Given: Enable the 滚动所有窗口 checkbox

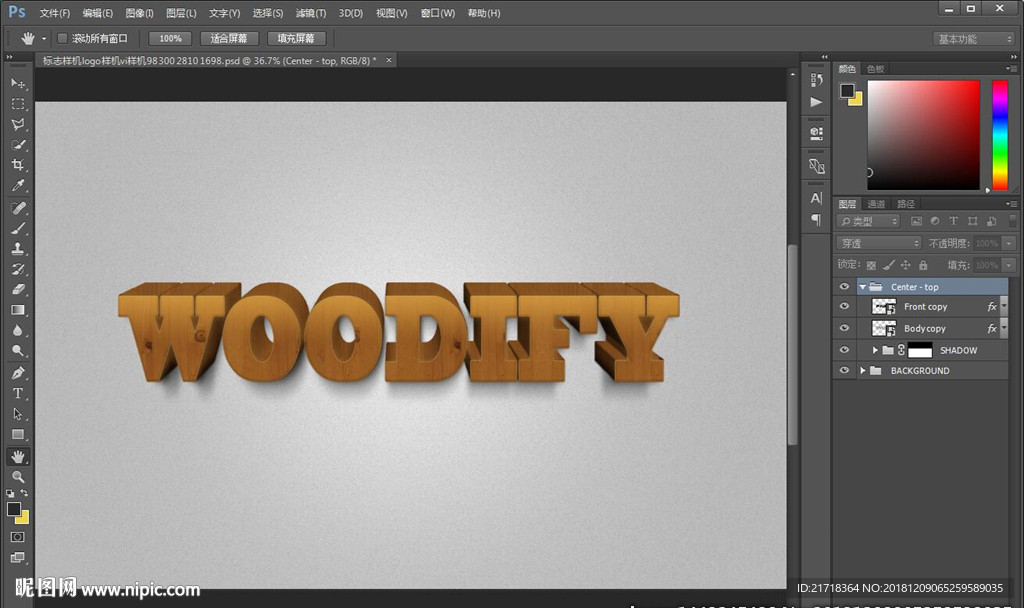Looking at the screenshot, I should pyautogui.click(x=63, y=39).
